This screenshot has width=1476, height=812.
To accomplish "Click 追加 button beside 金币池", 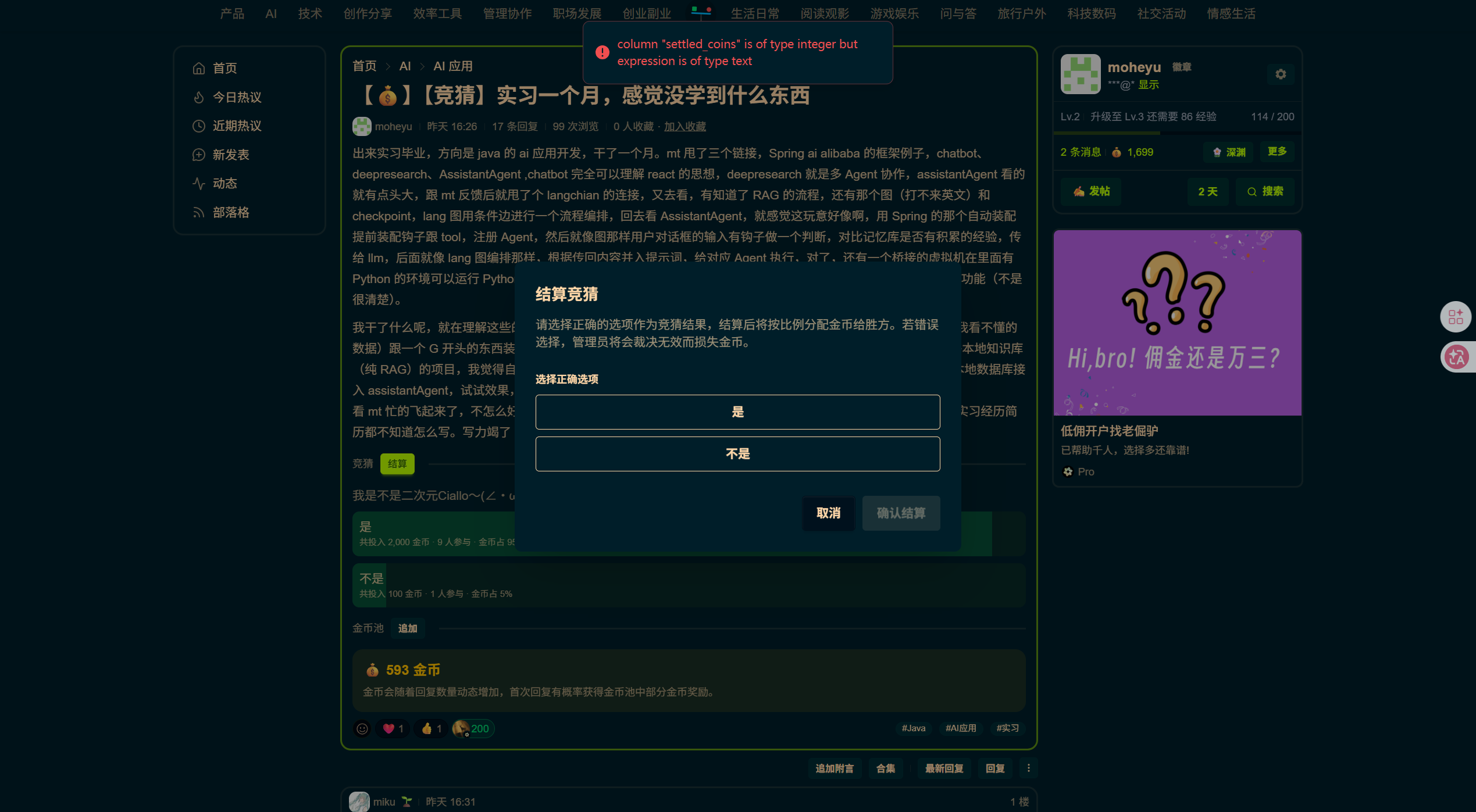I will point(408,628).
